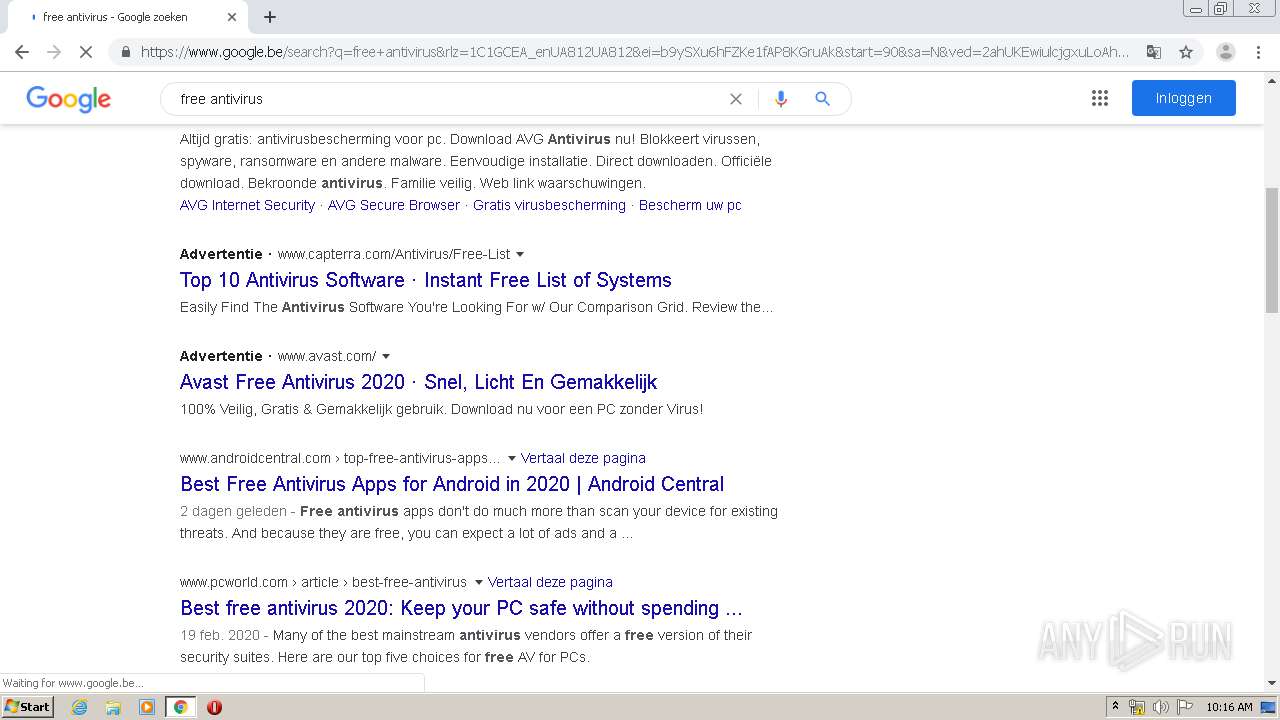Expand the pcworld result dropdown arrow
1280x720 pixels.
point(479,582)
